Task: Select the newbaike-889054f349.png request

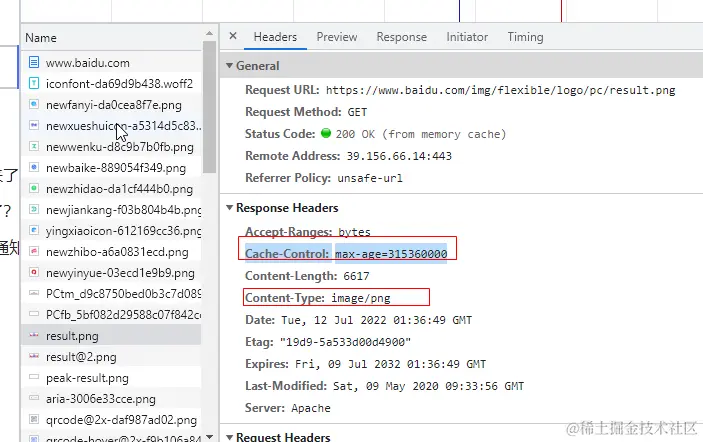Action: 116,168
